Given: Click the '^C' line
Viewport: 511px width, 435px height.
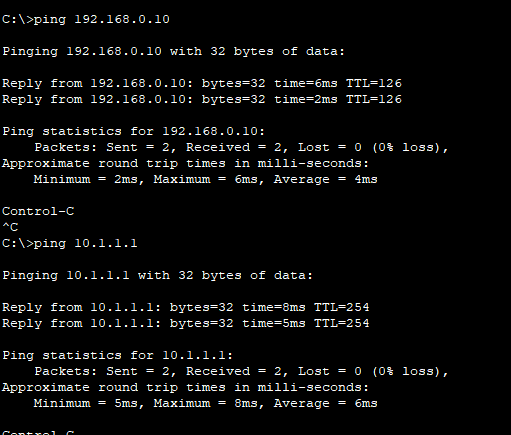Looking at the screenshot, I should point(10,227).
